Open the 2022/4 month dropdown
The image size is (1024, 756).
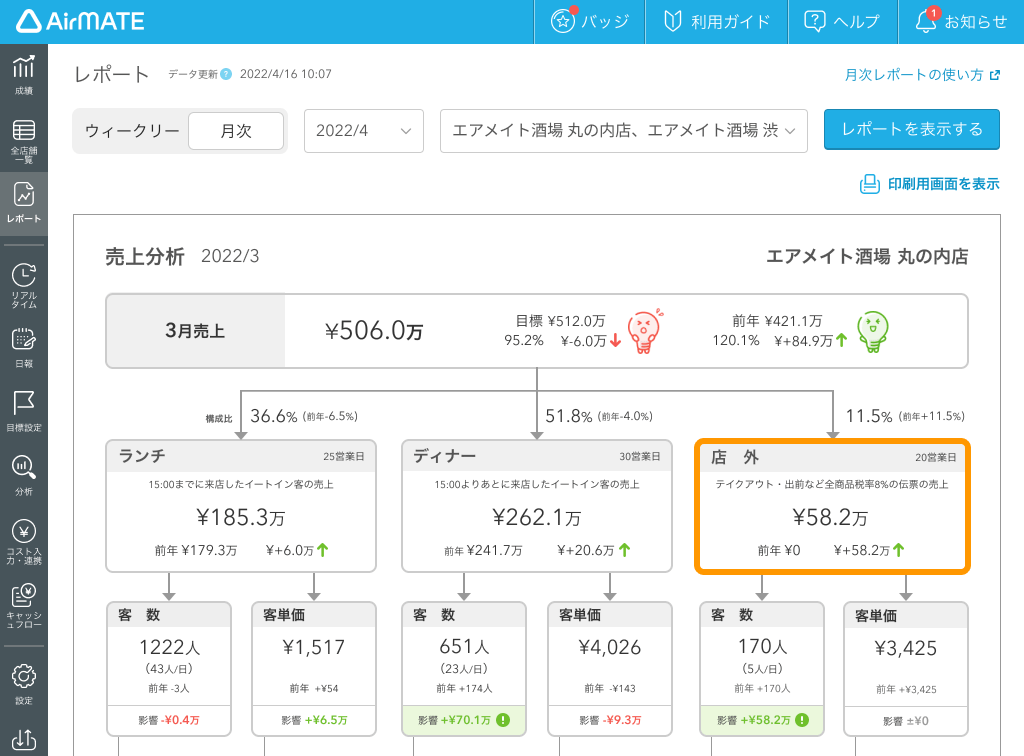364,131
